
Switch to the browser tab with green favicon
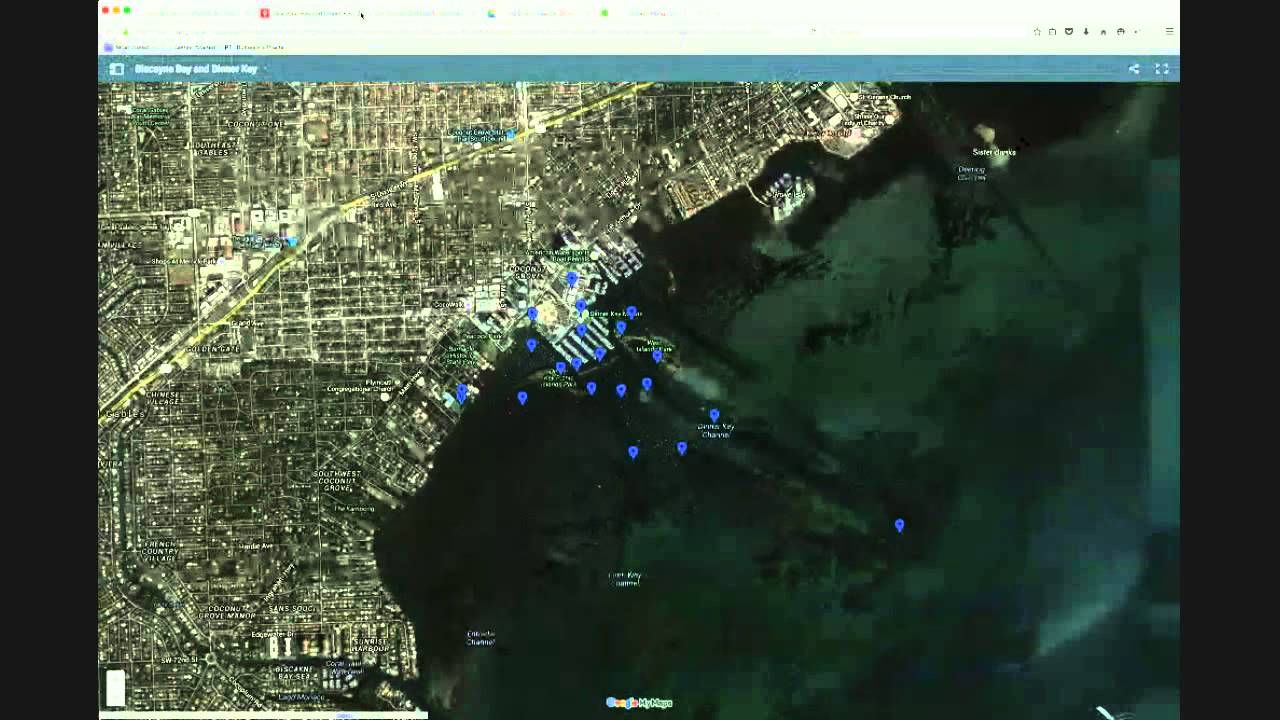coord(604,13)
